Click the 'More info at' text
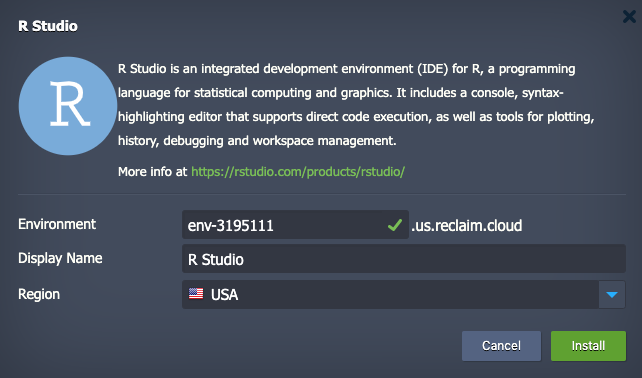 (x=152, y=171)
